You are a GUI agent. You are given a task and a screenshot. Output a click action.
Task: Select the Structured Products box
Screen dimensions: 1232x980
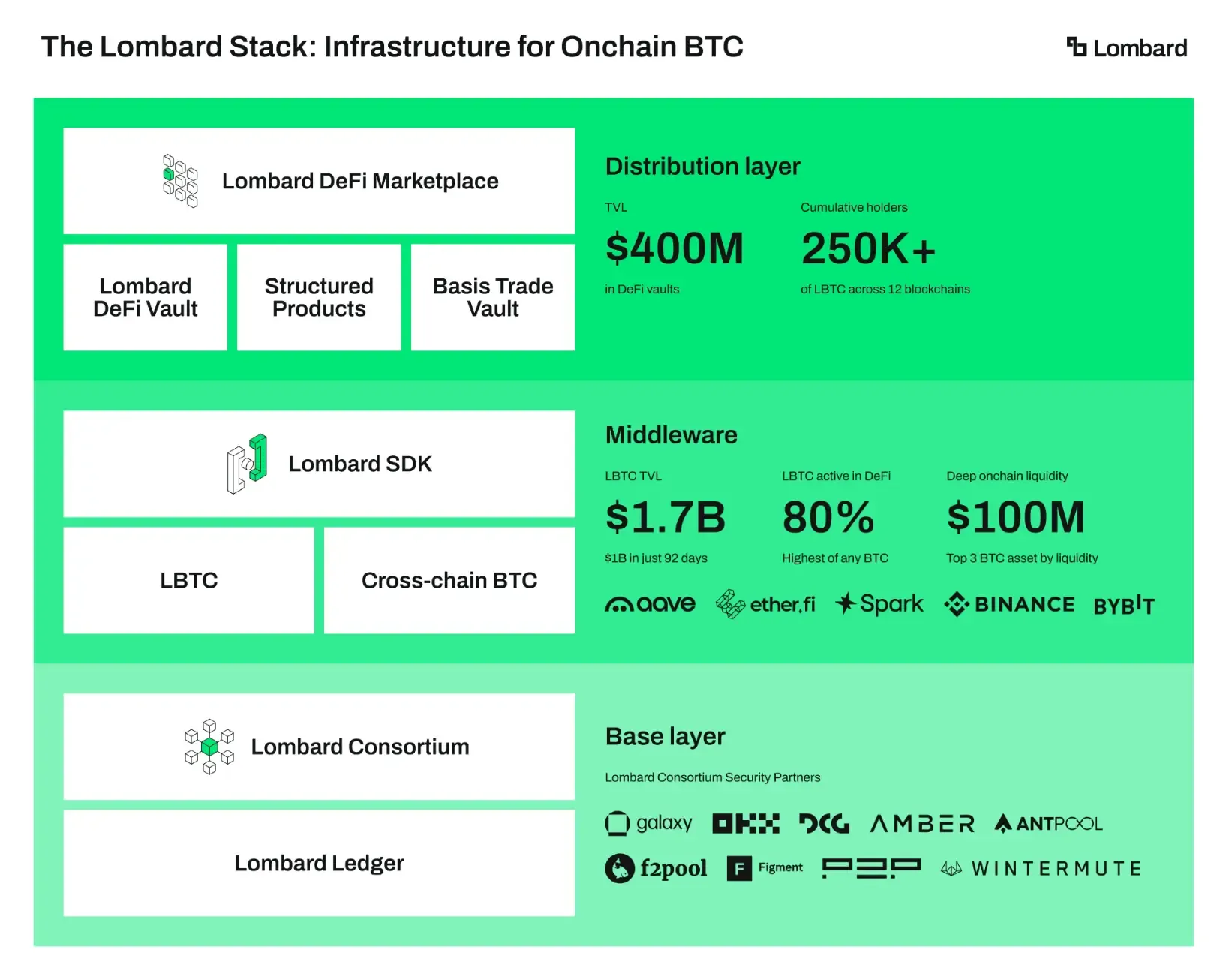click(319, 297)
